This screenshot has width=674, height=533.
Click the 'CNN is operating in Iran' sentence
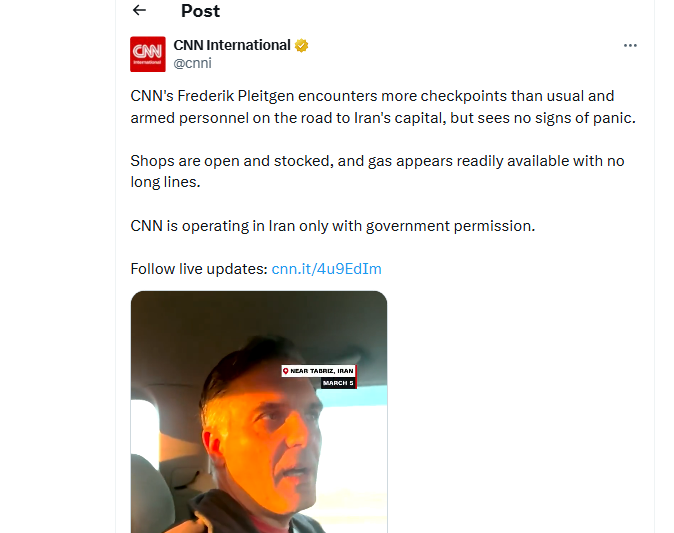(333, 226)
